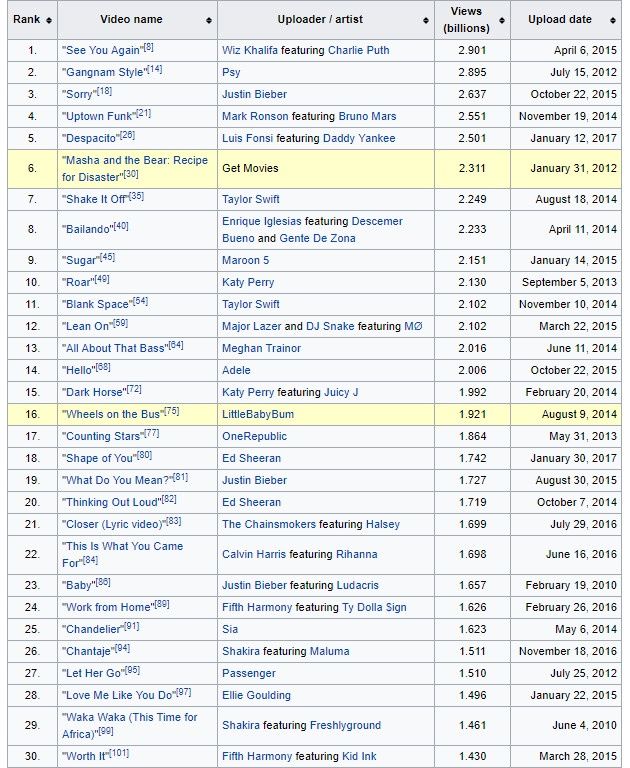Open "Thinking Out Loud" link
Viewport: 630px width, 768px height.
[x=111, y=503]
